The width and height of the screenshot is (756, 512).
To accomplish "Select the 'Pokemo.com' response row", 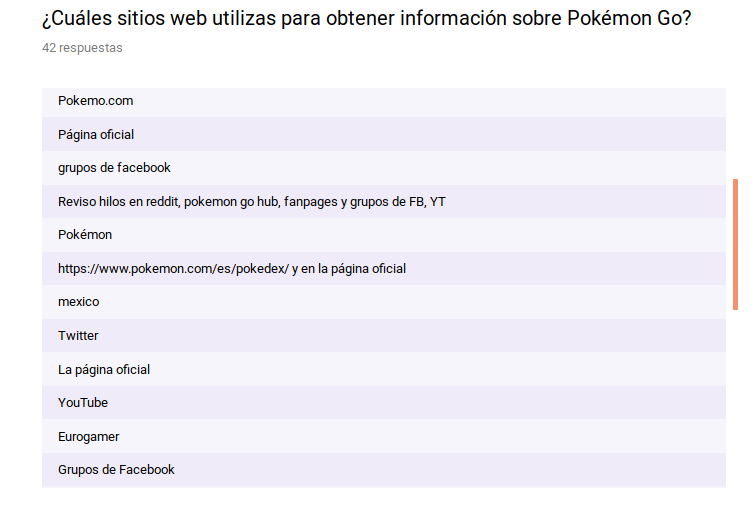I will click(384, 101).
